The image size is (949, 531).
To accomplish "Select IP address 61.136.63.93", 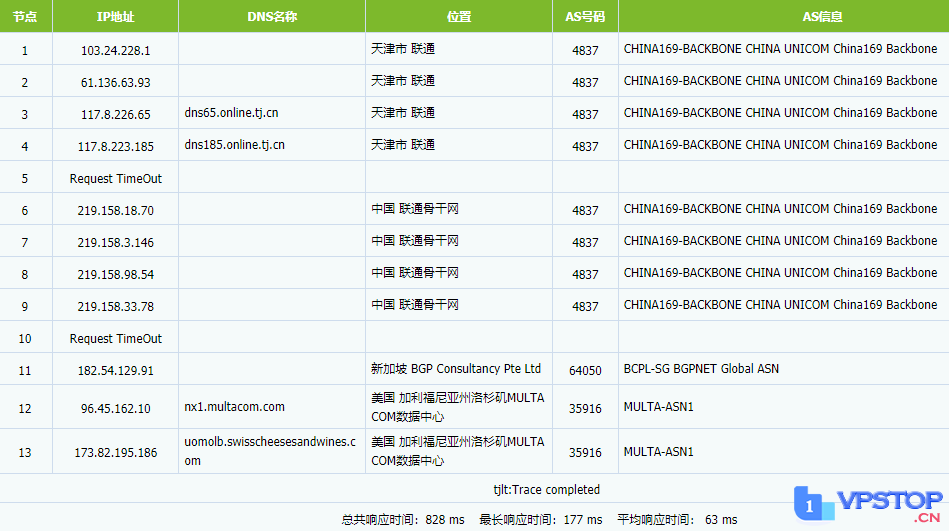I will click(116, 82).
